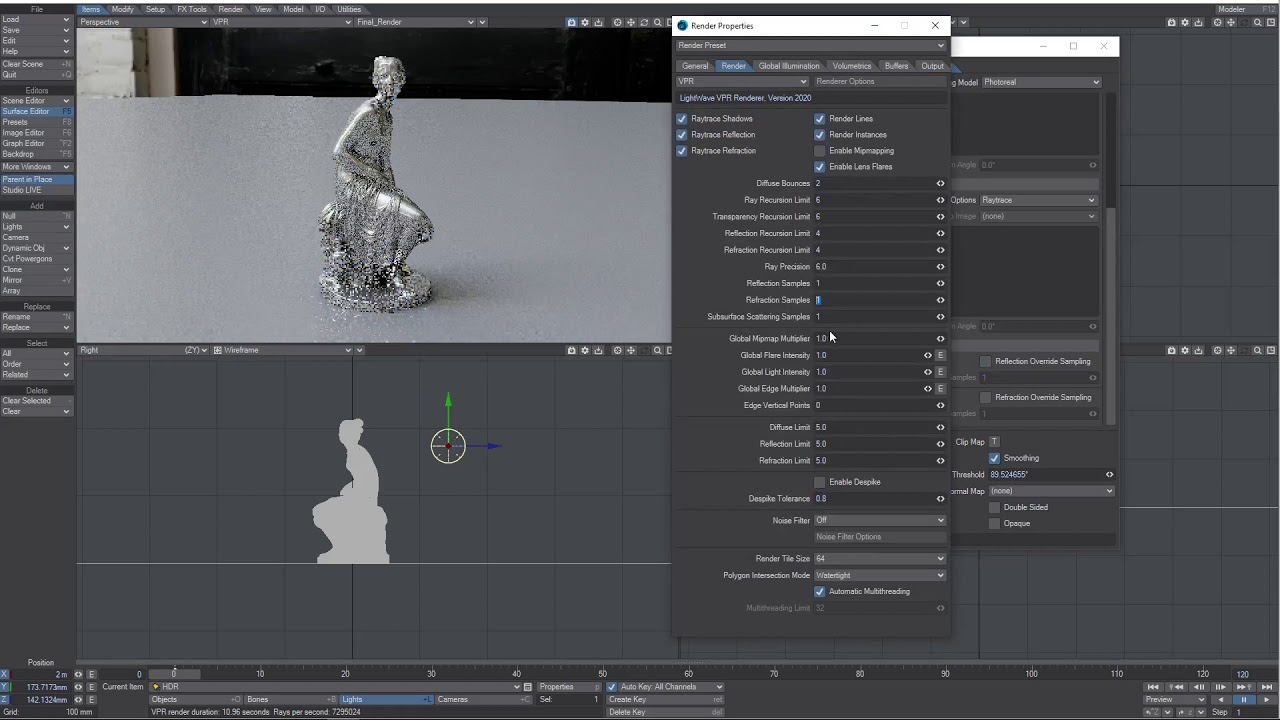1280x720 pixels.
Task: Toggle Smoothing checkbox in Surface Editor
Action: coord(994,458)
